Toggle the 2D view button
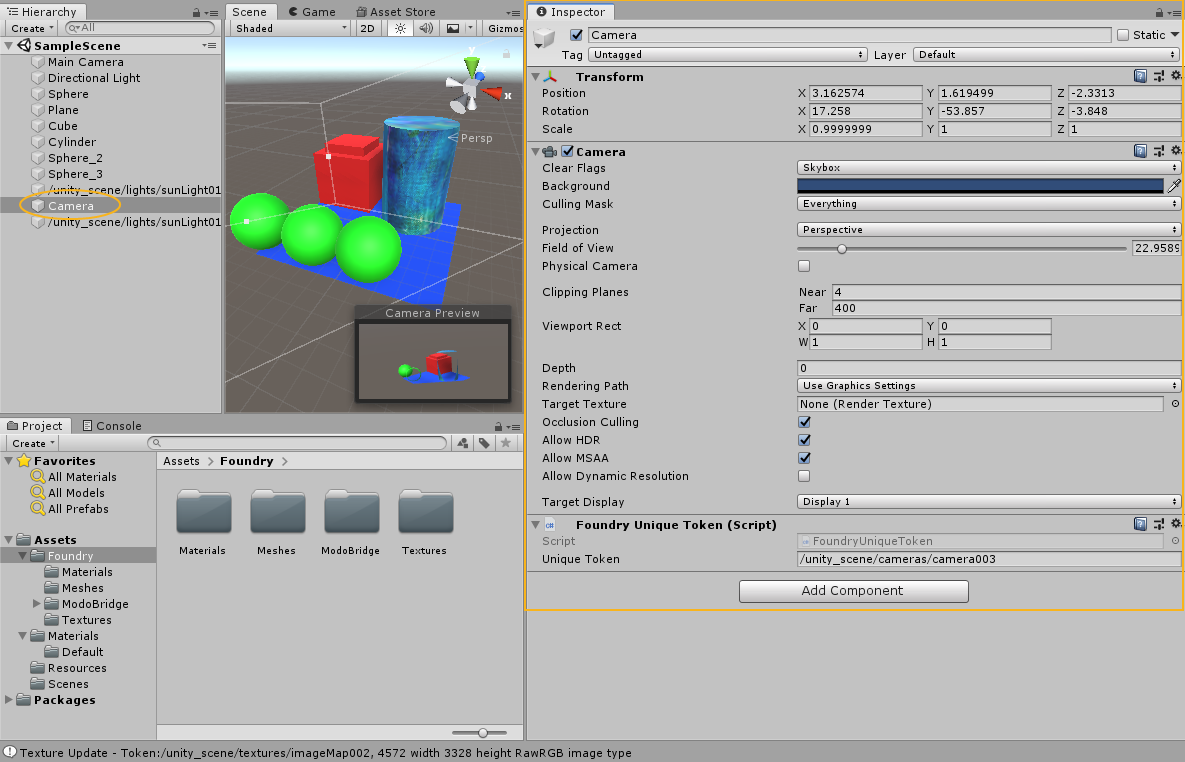Image resolution: width=1185 pixels, height=762 pixels. point(367,29)
